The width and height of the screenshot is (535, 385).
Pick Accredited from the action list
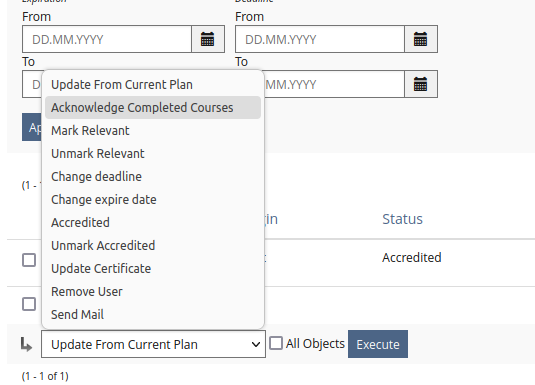(x=153, y=223)
